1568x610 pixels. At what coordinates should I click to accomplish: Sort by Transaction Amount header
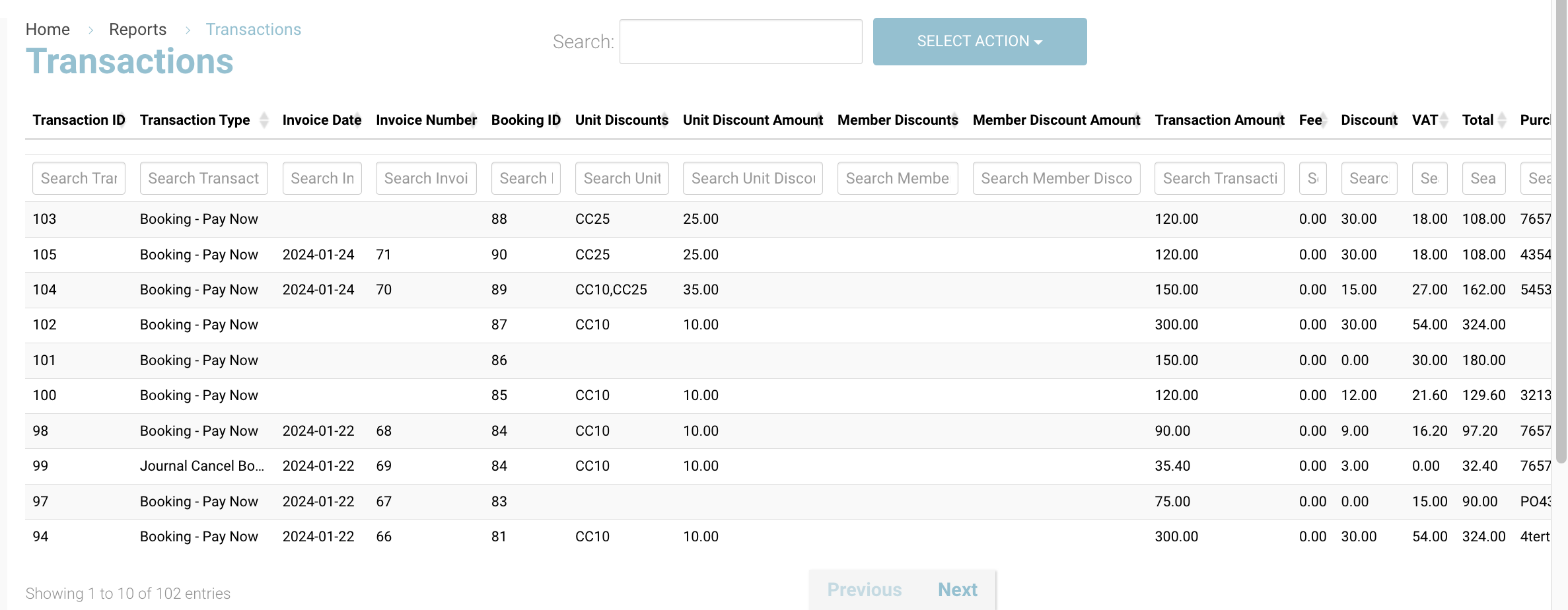click(x=1219, y=120)
